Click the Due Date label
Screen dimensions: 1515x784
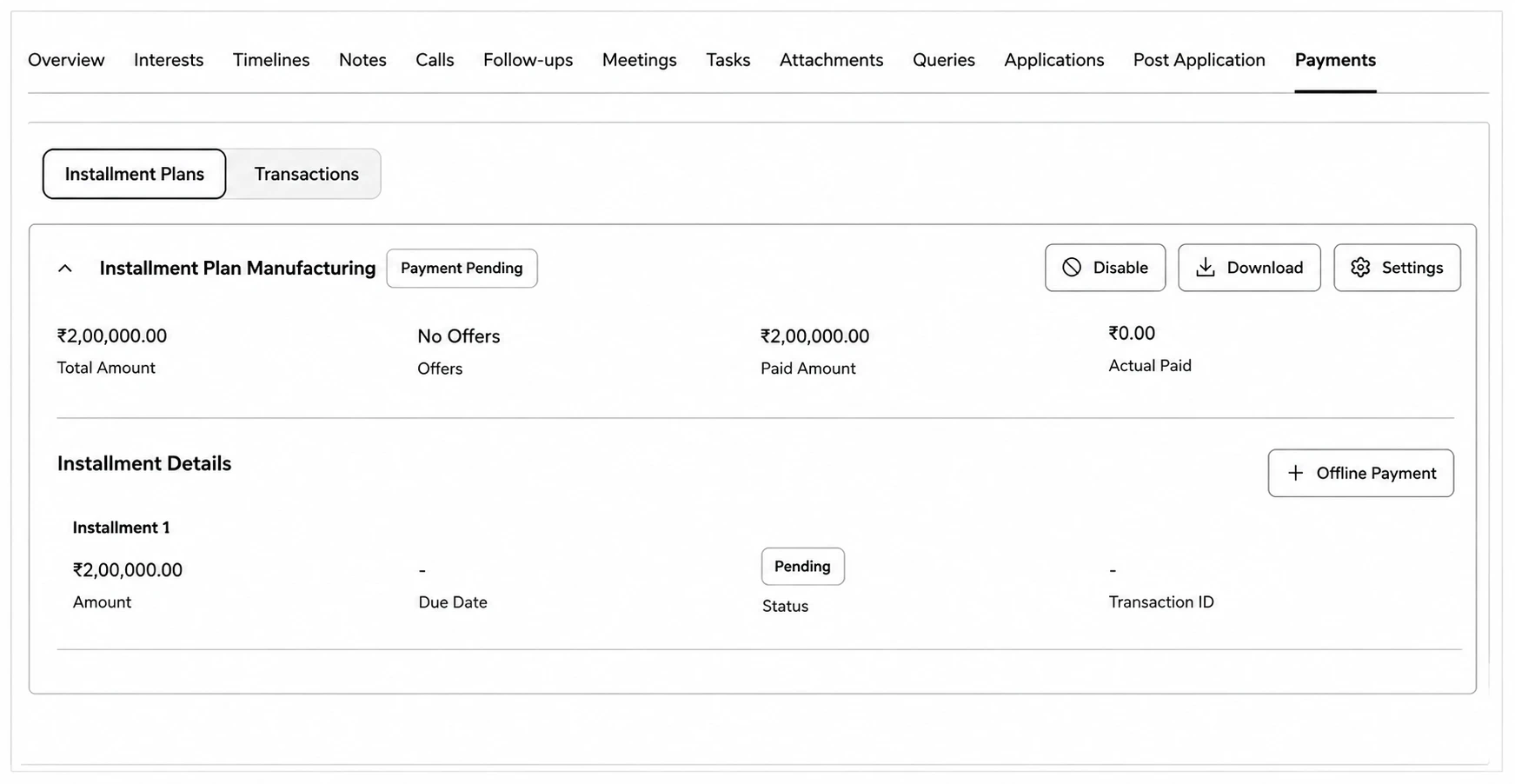(453, 602)
